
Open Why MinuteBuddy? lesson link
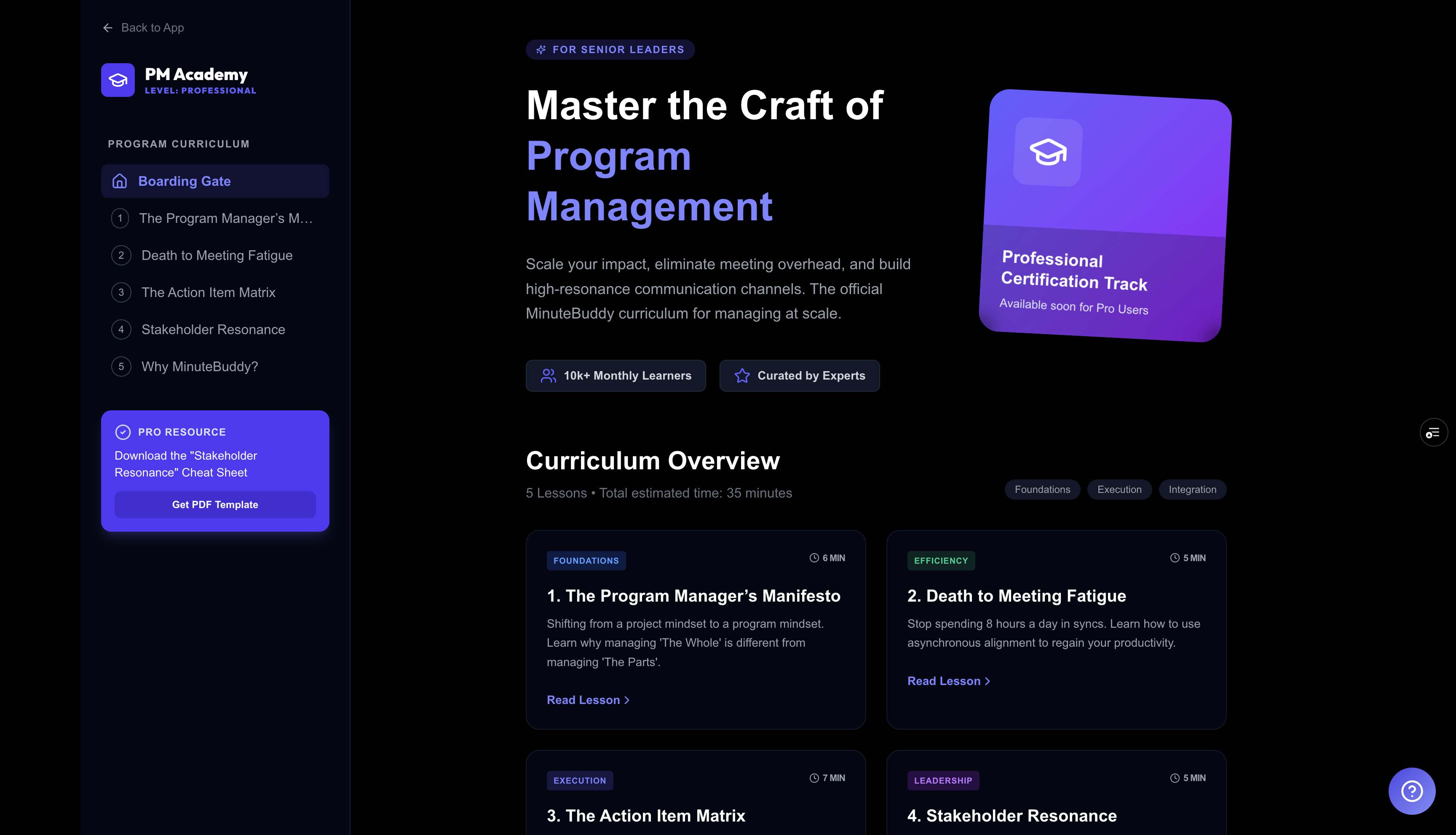click(x=200, y=367)
